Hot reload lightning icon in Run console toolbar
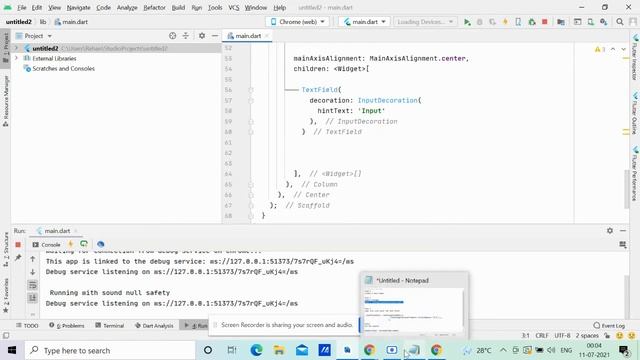This screenshot has width=640, height=360. point(71,244)
